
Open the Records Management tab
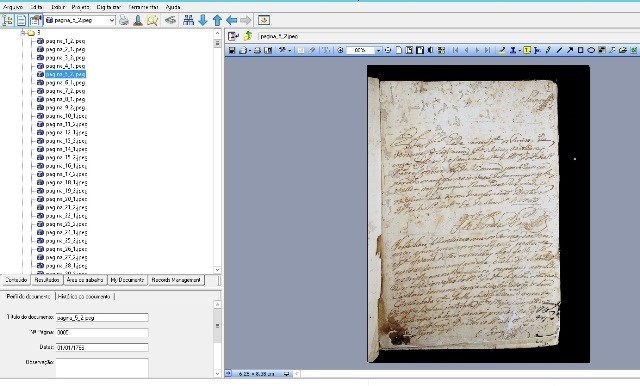(176, 280)
